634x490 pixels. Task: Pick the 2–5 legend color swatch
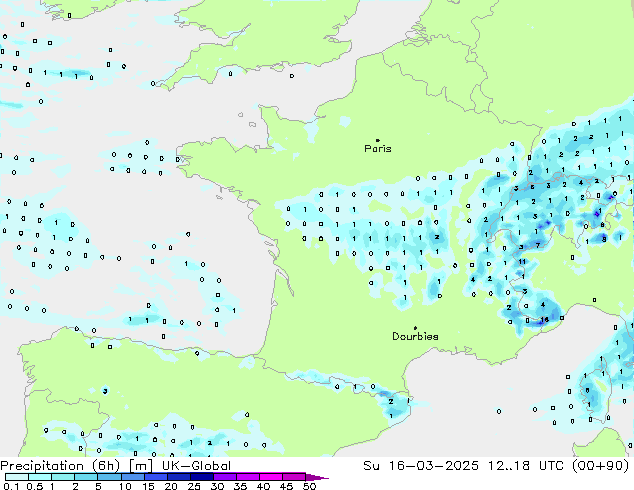(x=86, y=477)
